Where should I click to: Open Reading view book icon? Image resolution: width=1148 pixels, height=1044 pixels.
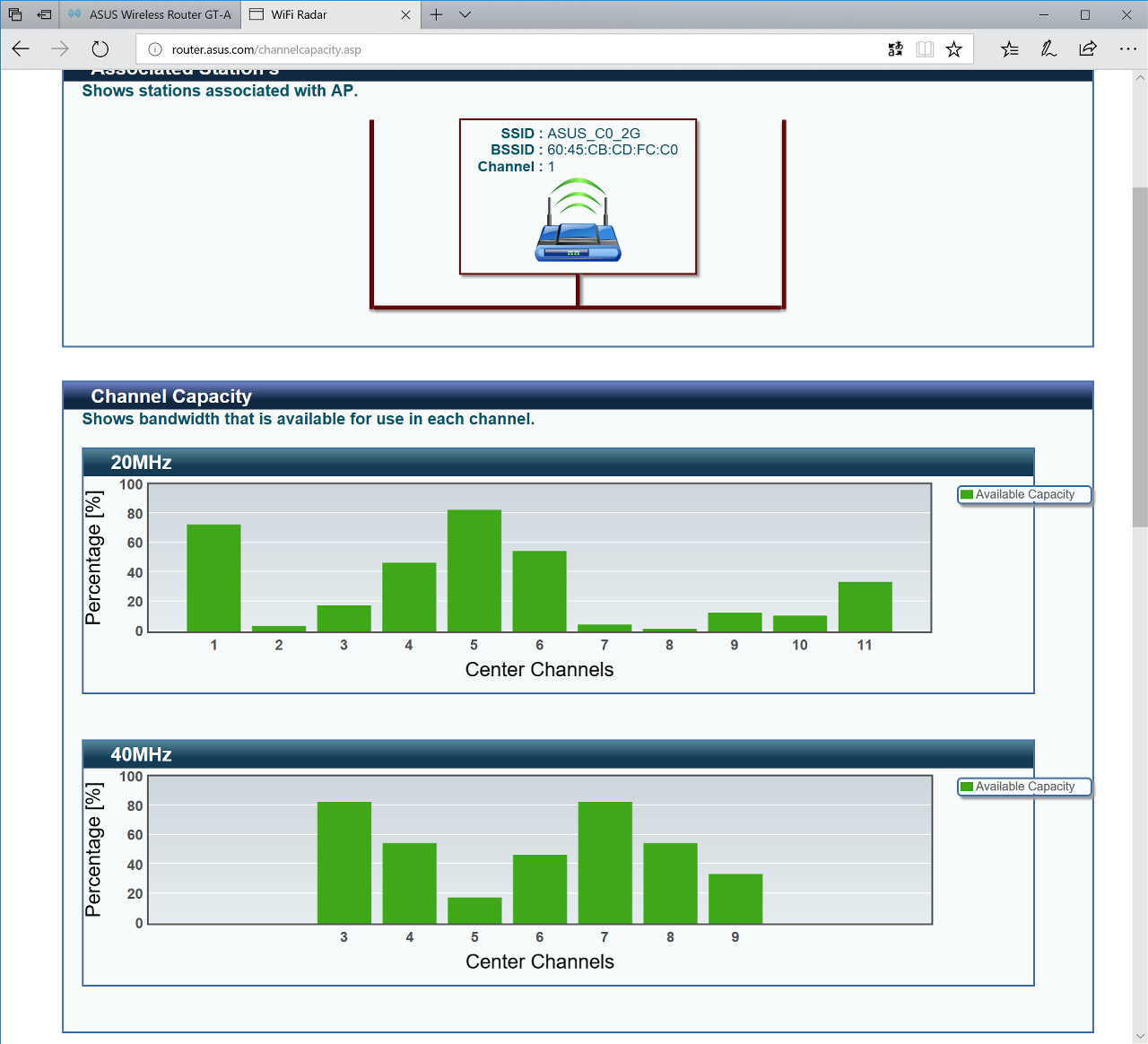(x=925, y=49)
